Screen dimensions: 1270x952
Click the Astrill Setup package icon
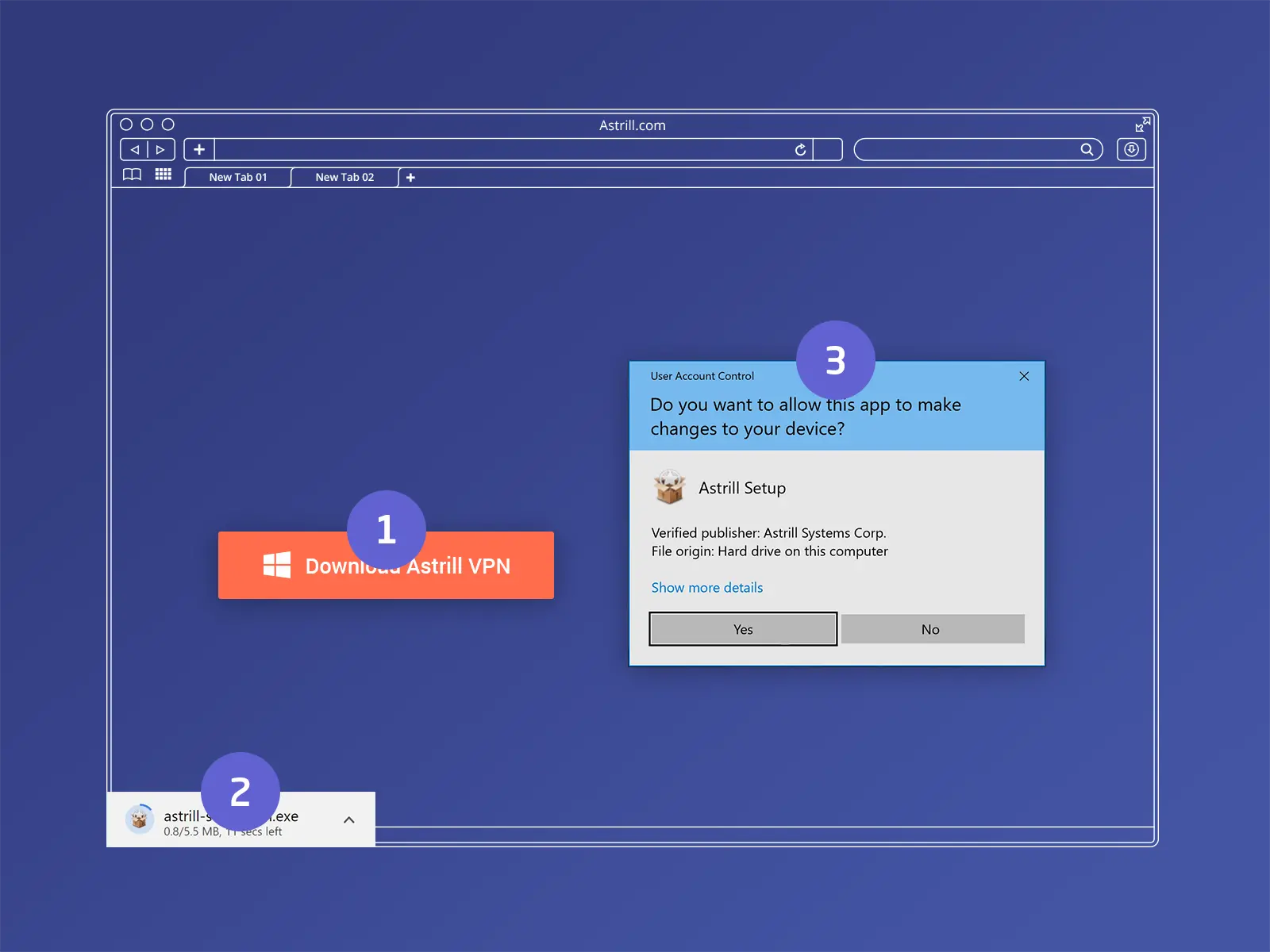pos(669,486)
